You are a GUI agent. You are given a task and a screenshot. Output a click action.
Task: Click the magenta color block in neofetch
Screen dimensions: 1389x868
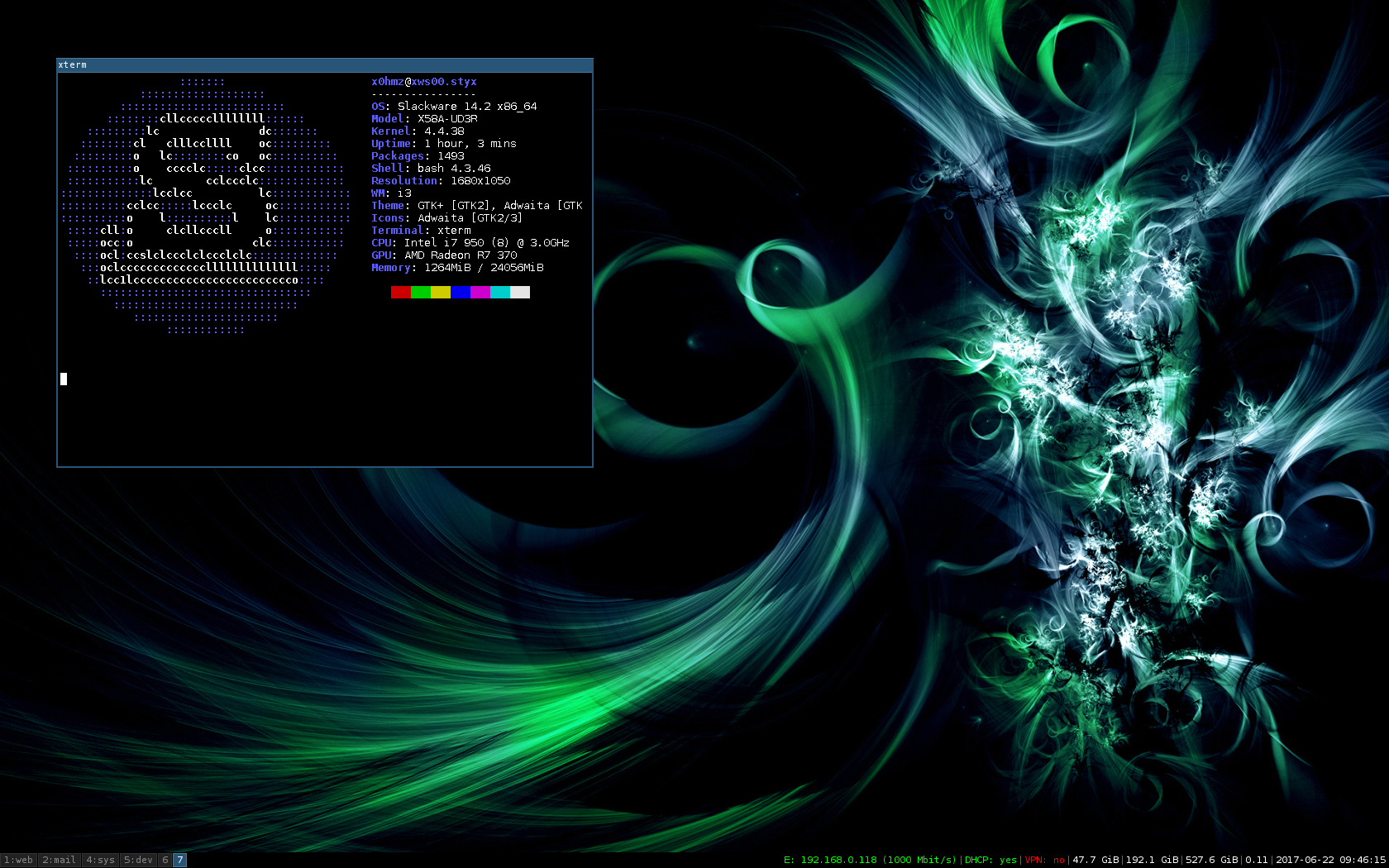(x=480, y=292)
